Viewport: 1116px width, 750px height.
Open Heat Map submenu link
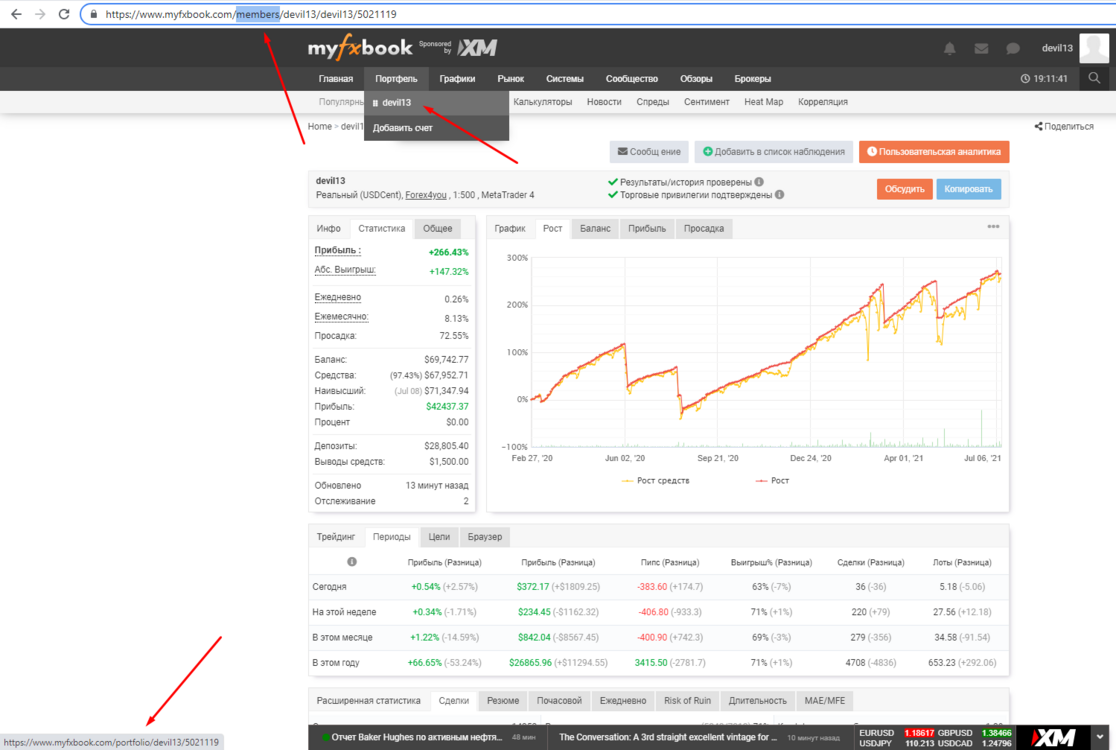(763, 102)
